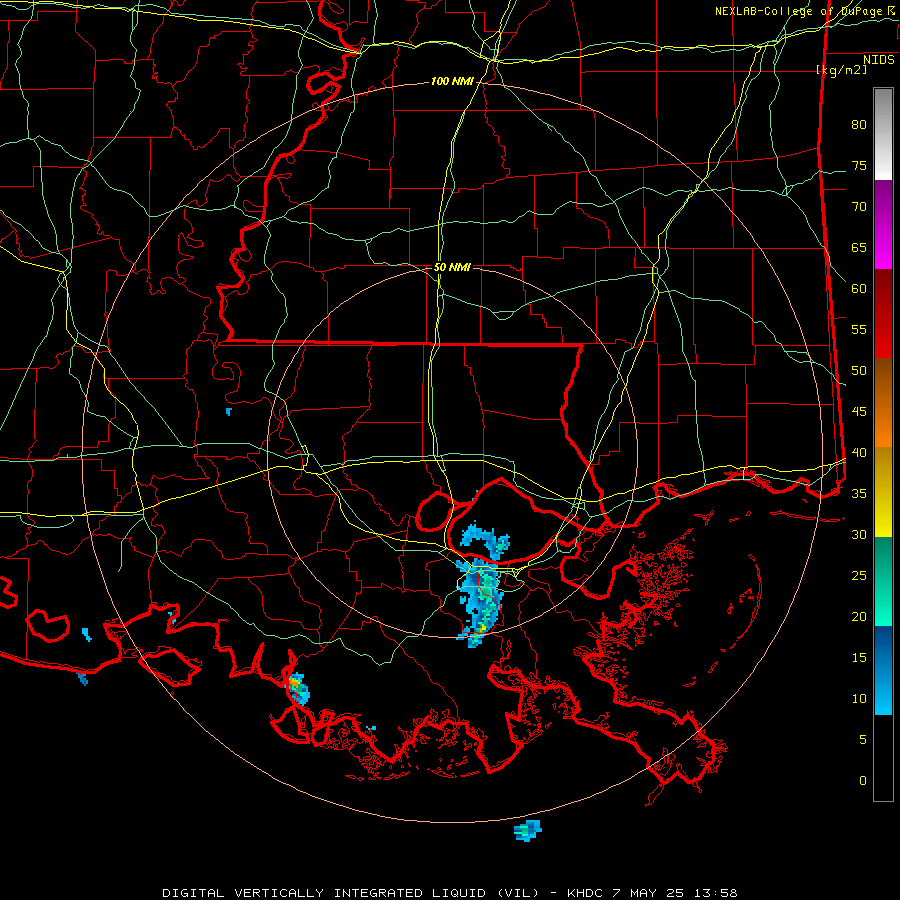Click the scale value 0
Viewport: 900px width, 900px height.
coord(863,781)
